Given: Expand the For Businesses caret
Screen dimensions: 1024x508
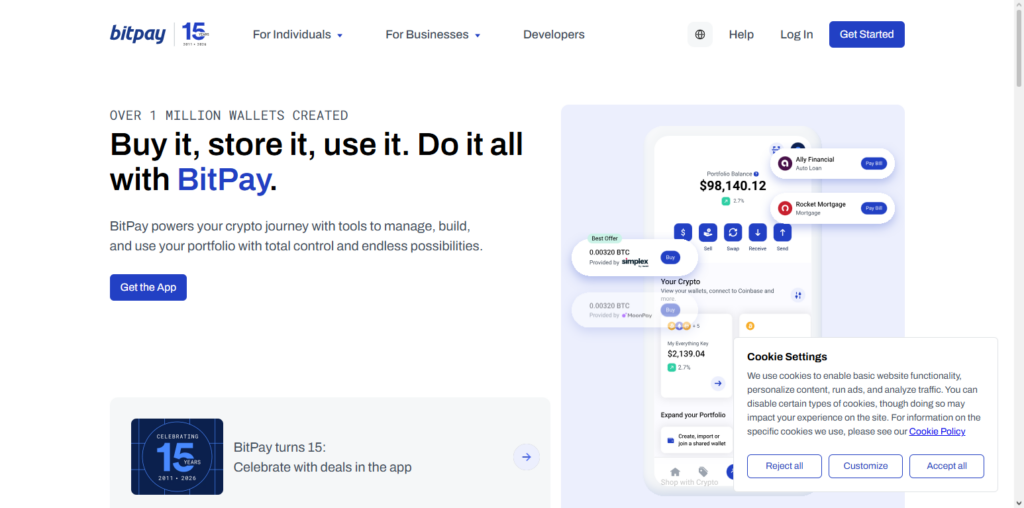Looking at the screenshot, I should point(477,35).
